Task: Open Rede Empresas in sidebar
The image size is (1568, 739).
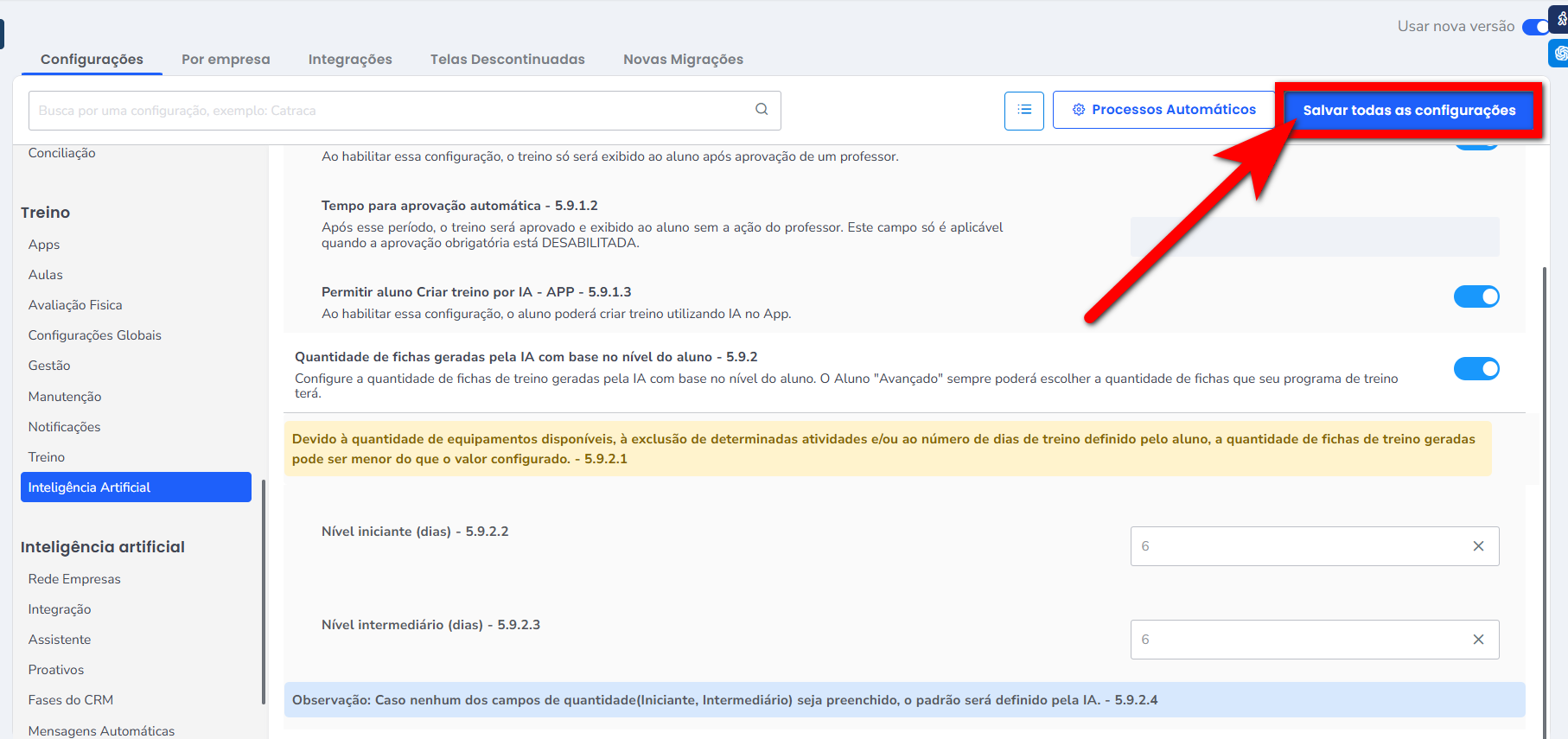Action: 74,579
